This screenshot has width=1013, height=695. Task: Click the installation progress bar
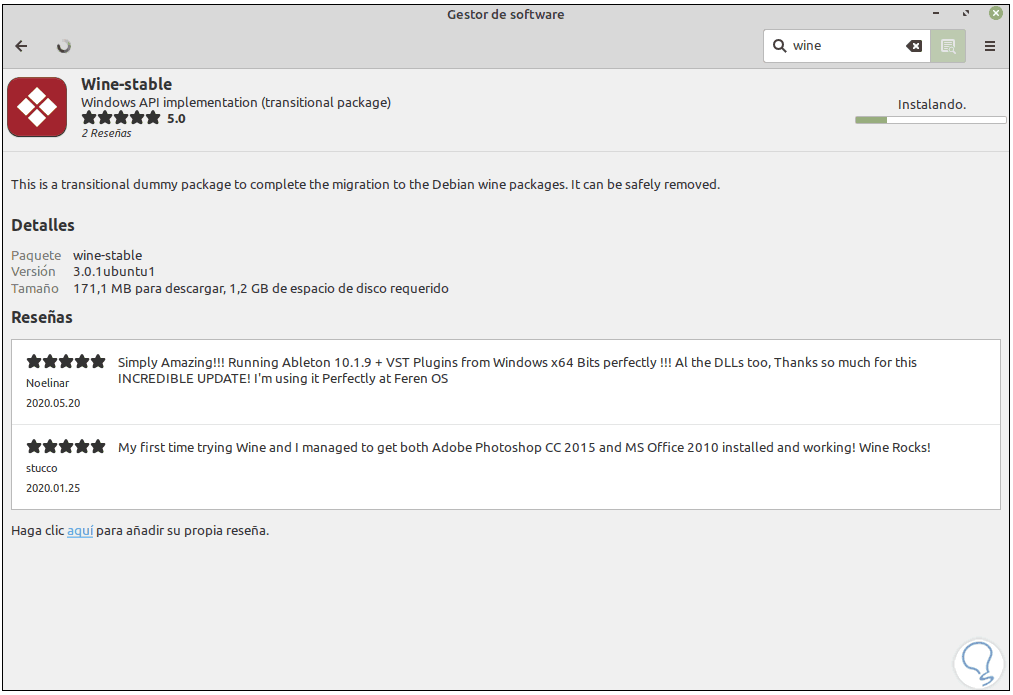coord(930,120)
